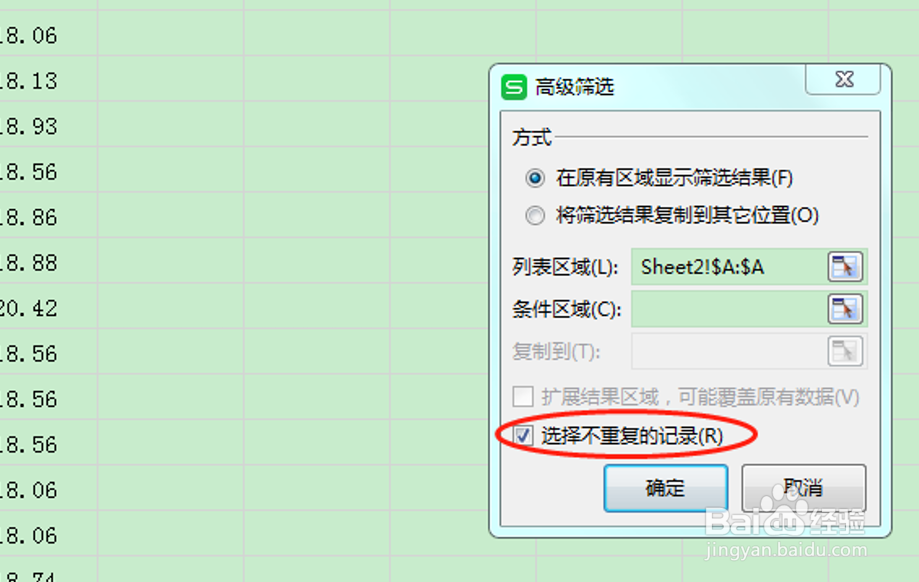Select the cell showing 8.86
Image resolution: width=919 pixels, height=582 pixels.
pyautogui.click(x=48, y=216)
